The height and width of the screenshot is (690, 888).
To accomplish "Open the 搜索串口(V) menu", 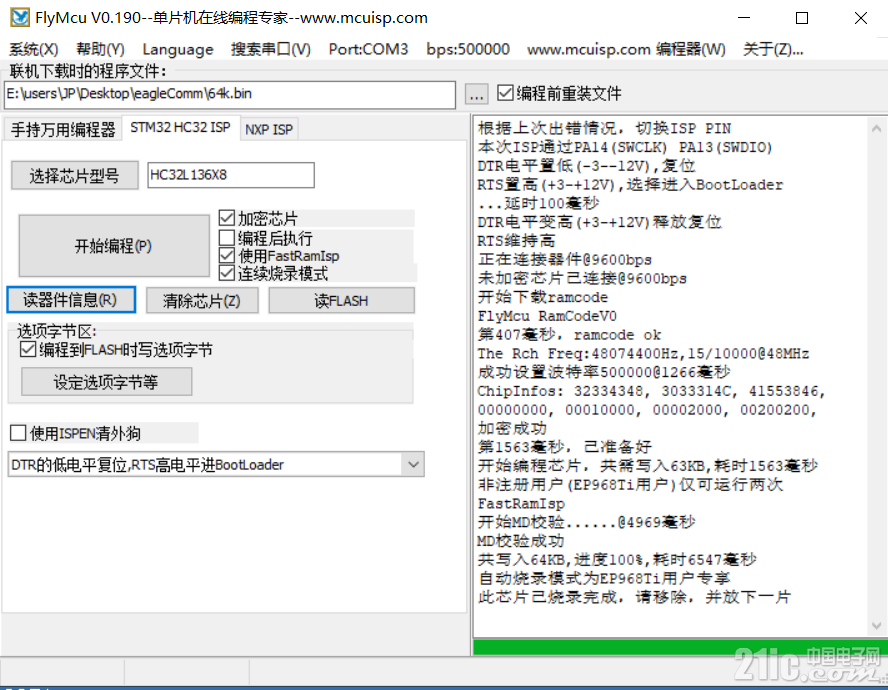I will 271,49.
